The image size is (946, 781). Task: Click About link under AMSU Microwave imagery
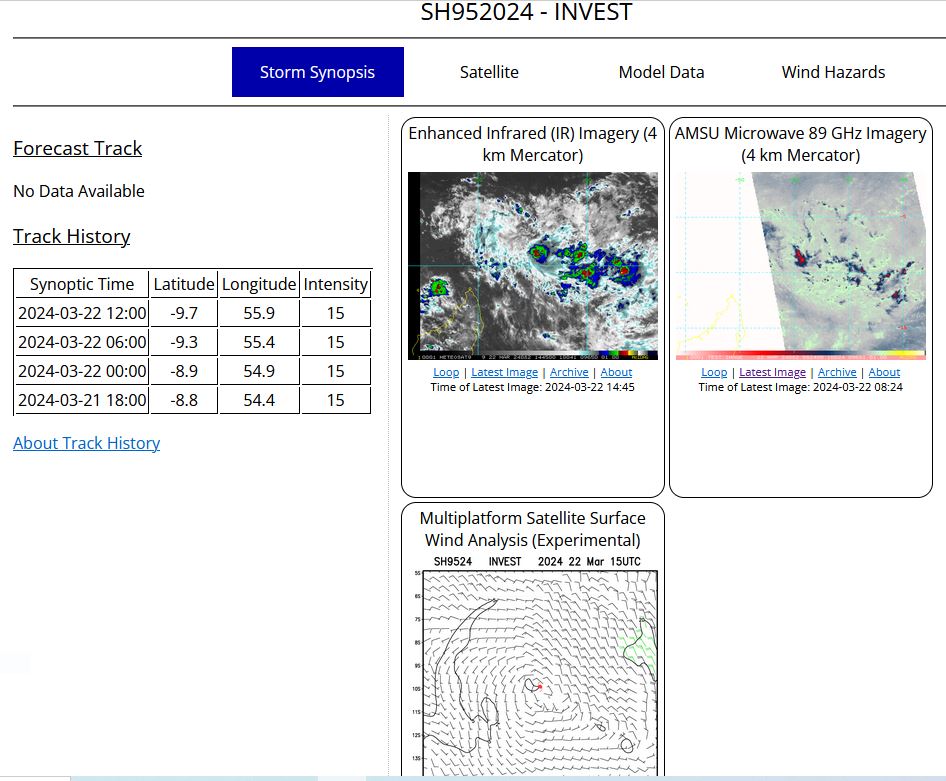[x=884, y=372]
